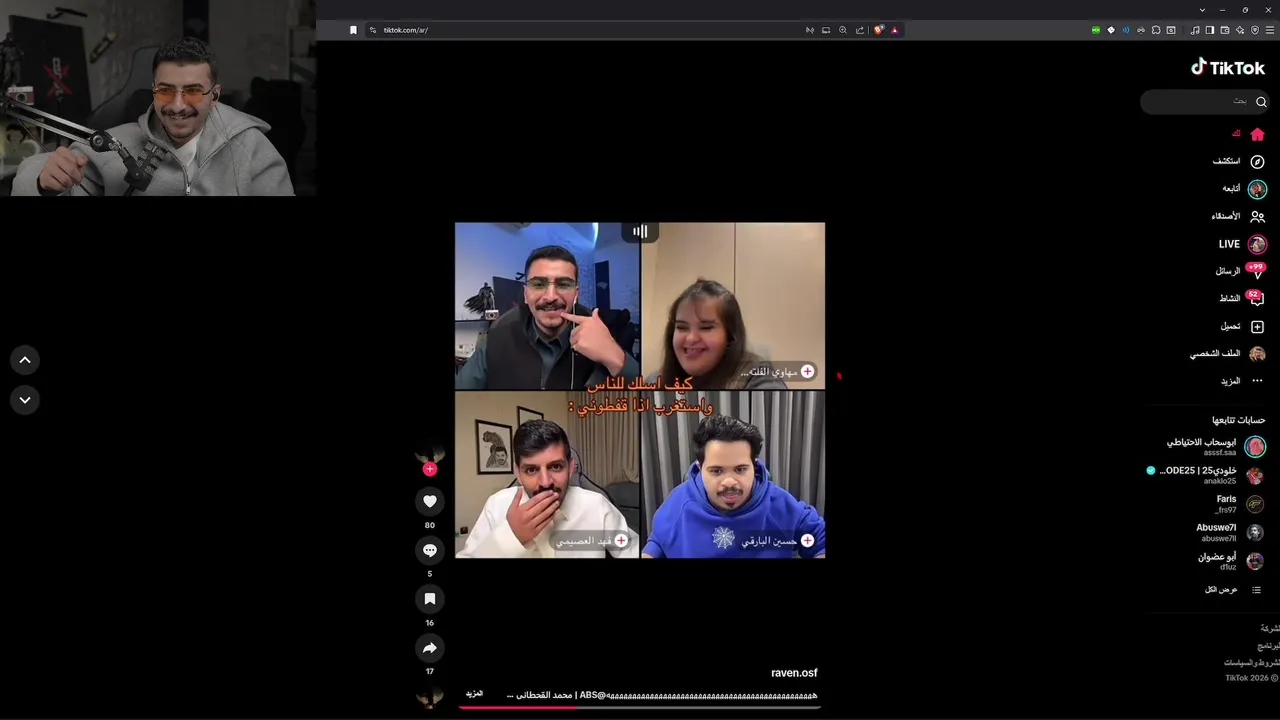Share the video with arrow icon
Viewport: 1280px width, 720px height.
pos(430,647)
